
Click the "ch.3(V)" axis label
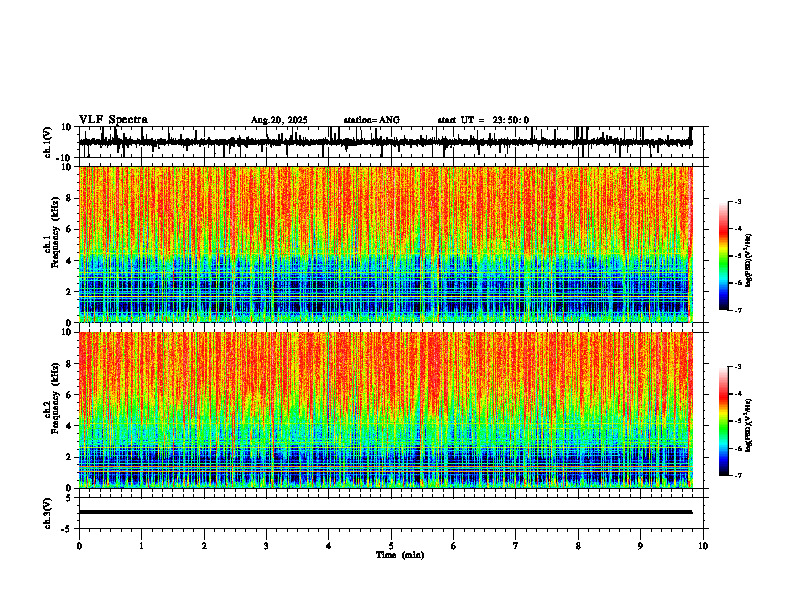(x=48, y=513)
